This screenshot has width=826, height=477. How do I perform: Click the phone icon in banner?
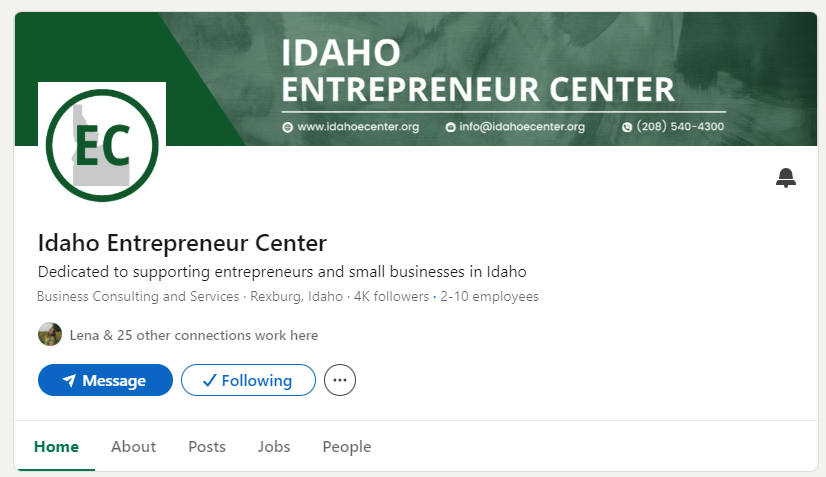[x=627, y=127]
